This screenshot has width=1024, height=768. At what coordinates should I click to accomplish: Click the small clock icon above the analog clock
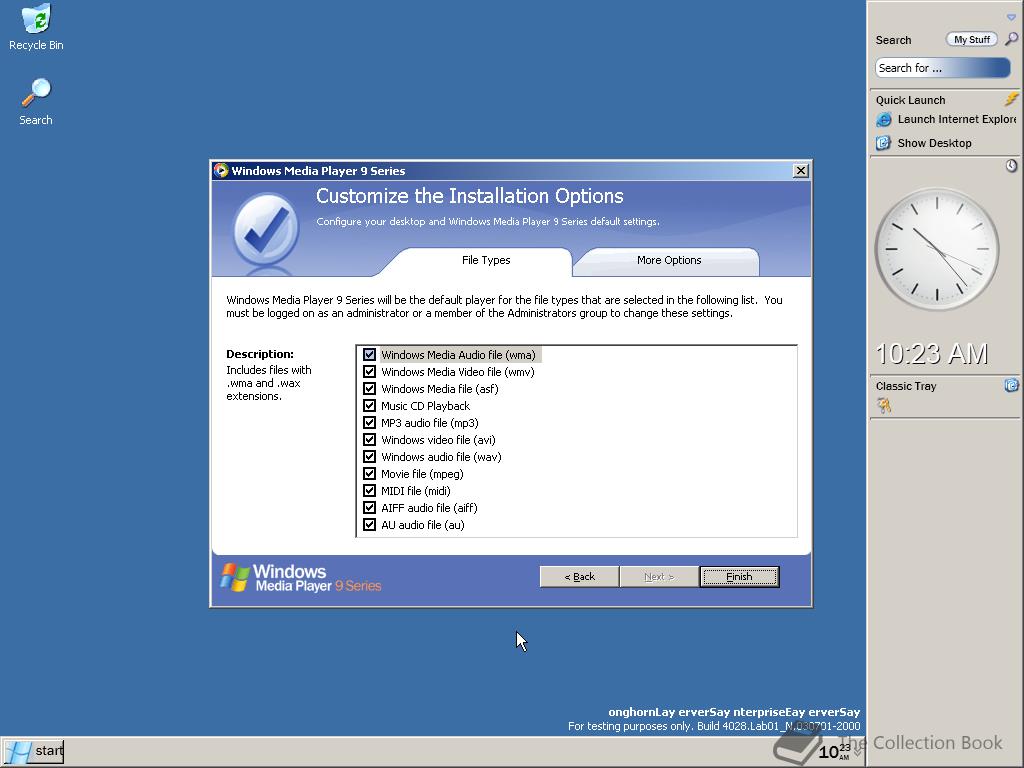(x=1011, y=166)
